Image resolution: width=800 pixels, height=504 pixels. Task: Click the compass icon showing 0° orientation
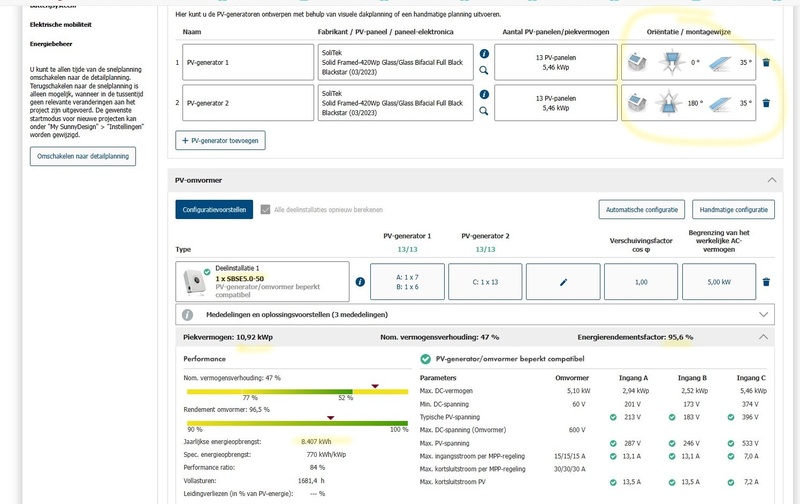(x=671, y=62)
